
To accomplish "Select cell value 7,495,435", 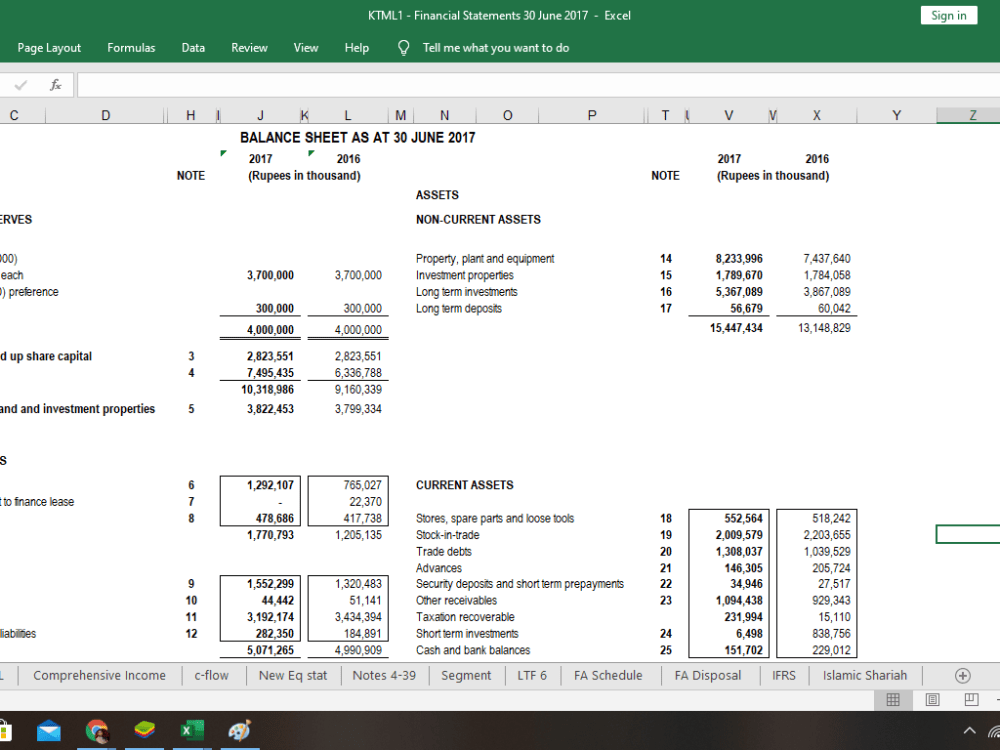I will 270,372.
